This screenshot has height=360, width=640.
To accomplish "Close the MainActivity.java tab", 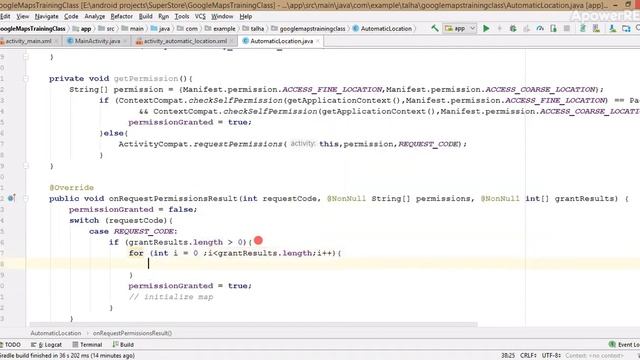I will point(125,41).
